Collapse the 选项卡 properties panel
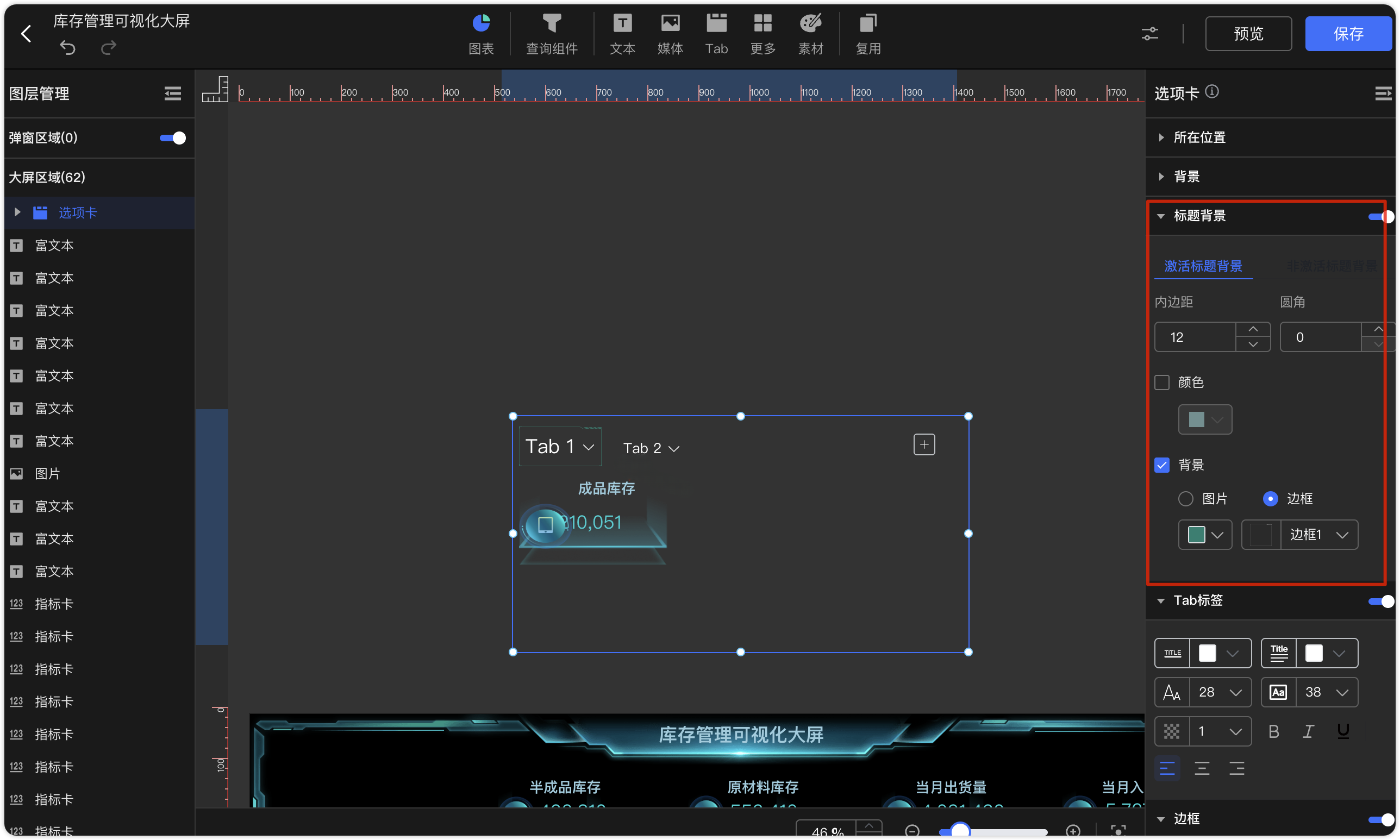 pyautogui.click(x=1383, y=93)
